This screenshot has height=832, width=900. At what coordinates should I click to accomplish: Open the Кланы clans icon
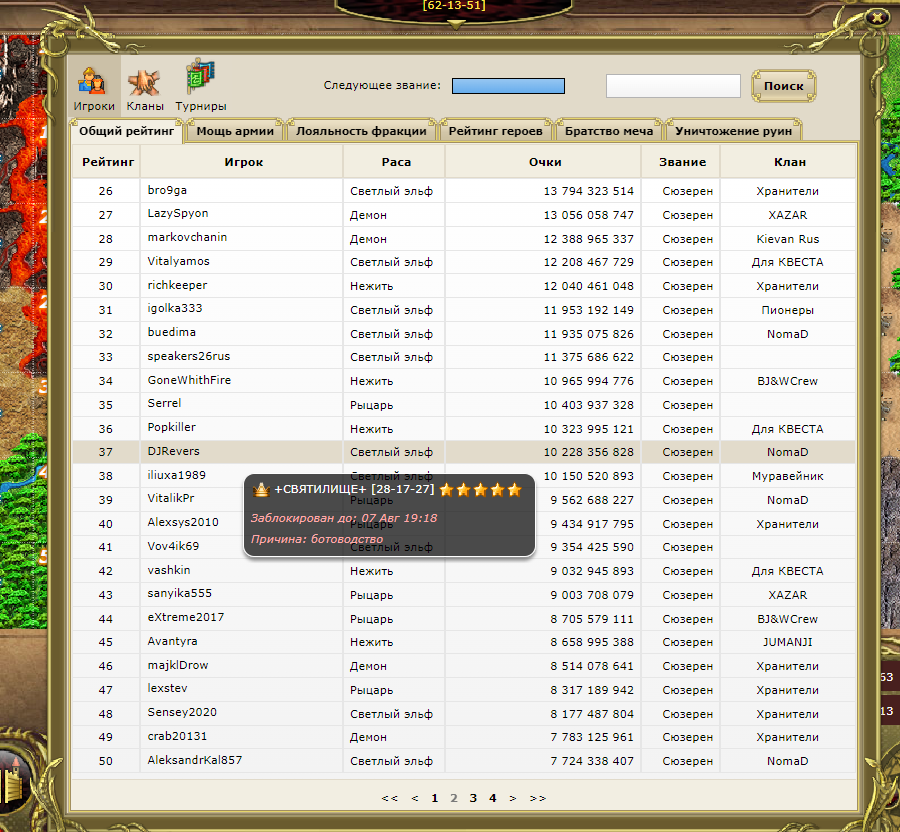pyautogui.click(x=145, y=87)
